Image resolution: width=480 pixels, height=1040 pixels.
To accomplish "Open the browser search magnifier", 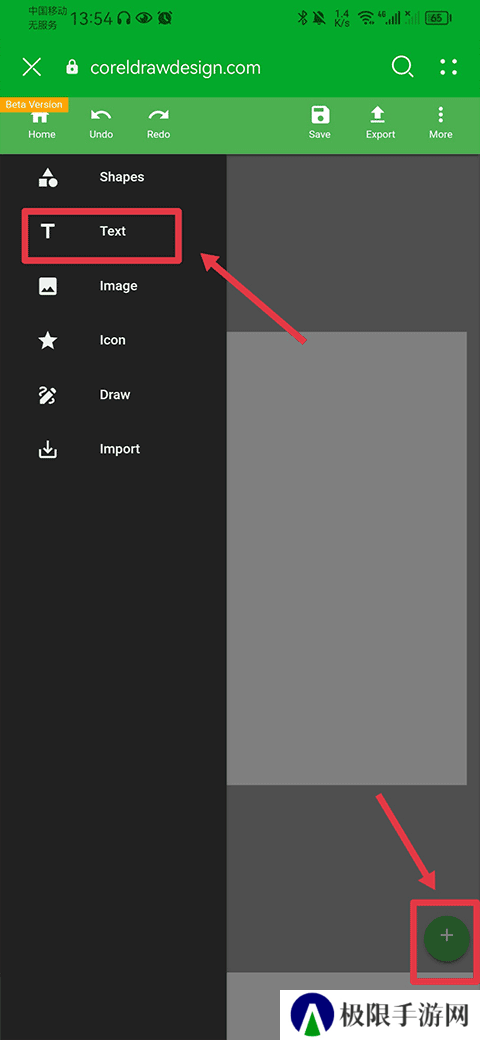I will pyautogui.click(x=402, y=67).
